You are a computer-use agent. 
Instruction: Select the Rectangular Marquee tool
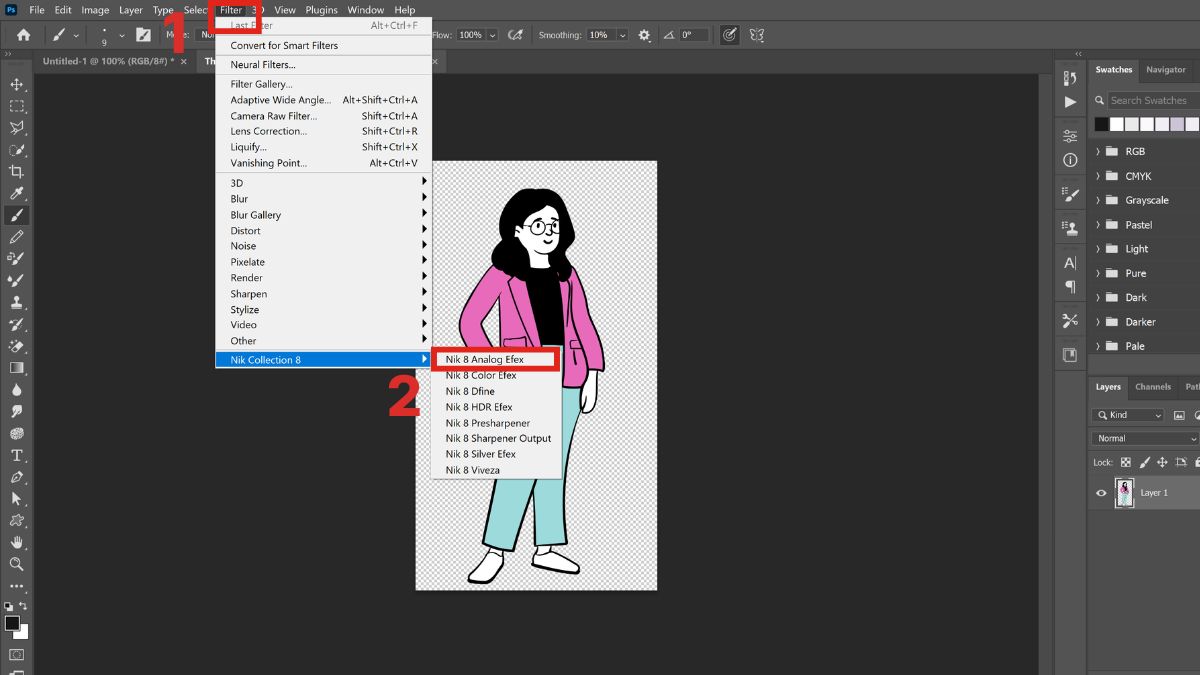coord(16,106)
